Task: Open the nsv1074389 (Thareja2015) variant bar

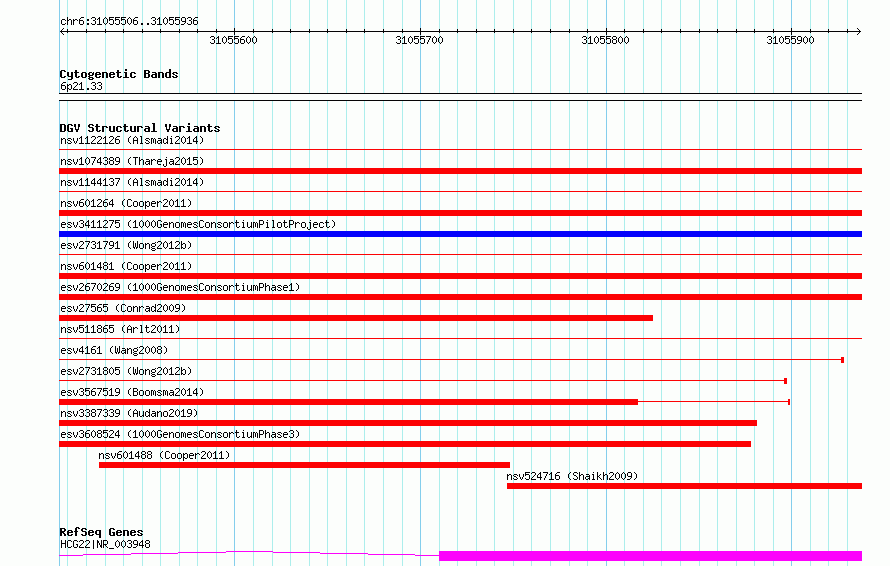Action: [460, 171]
